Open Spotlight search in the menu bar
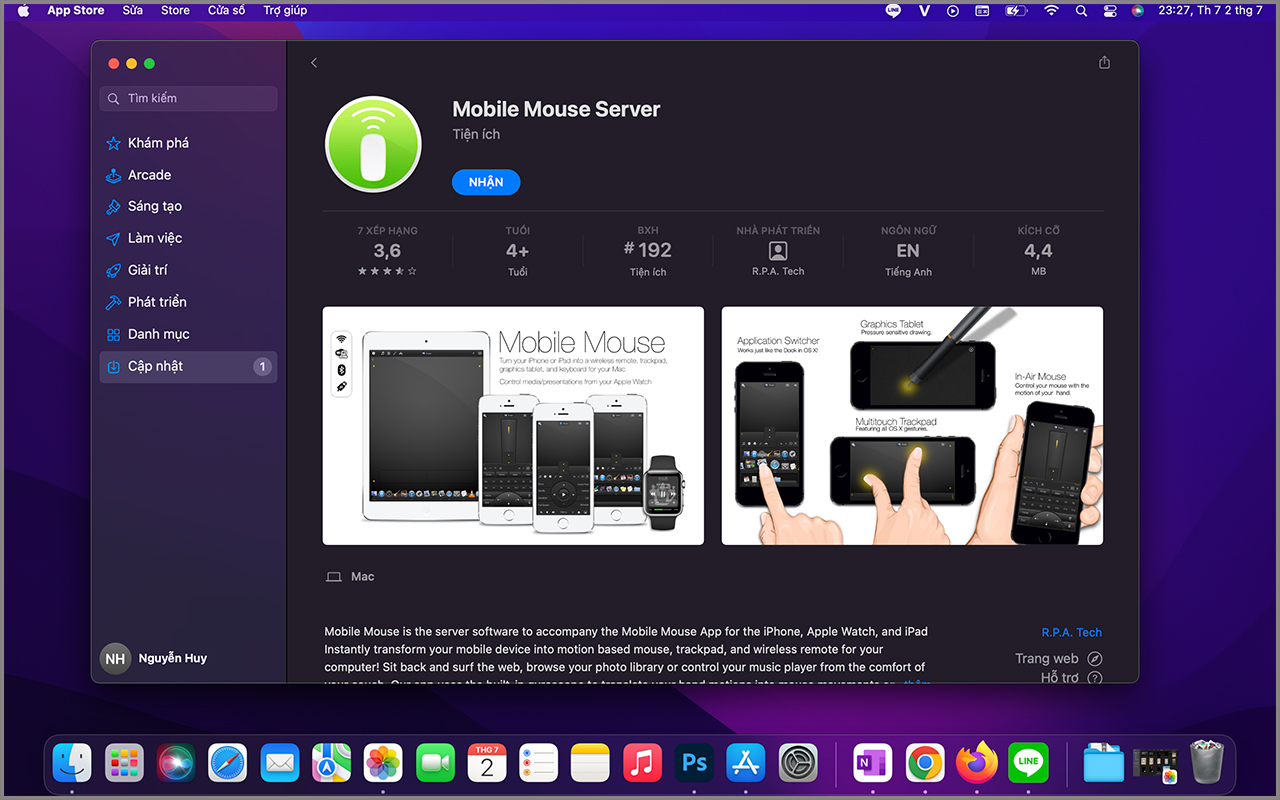The image size is (1280, 800). coord(1081,11)
